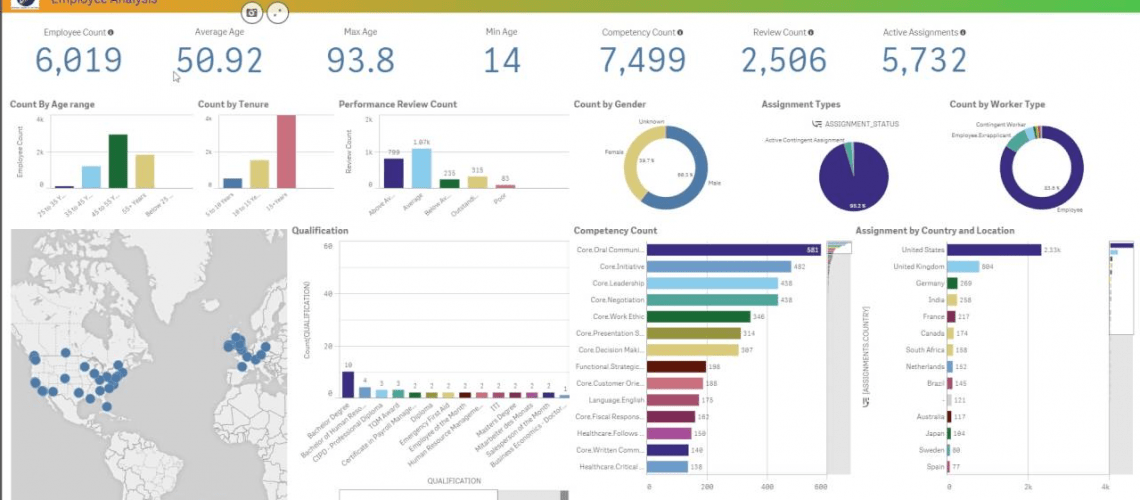Select the green 45 to 55 Years bar
Image resolution: width=1140 pixels, height=500 pixels.
coord(118,161)
